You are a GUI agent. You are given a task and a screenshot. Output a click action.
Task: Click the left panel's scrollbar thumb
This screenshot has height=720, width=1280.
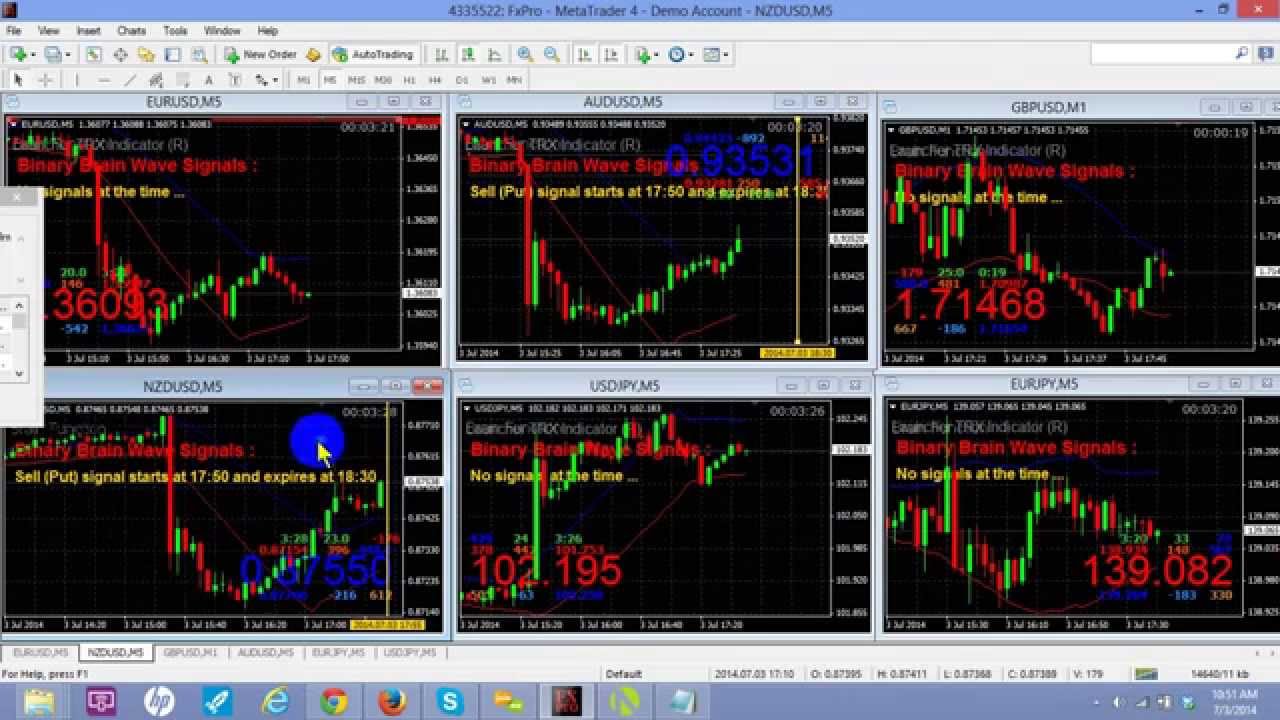tap(19, 322)
